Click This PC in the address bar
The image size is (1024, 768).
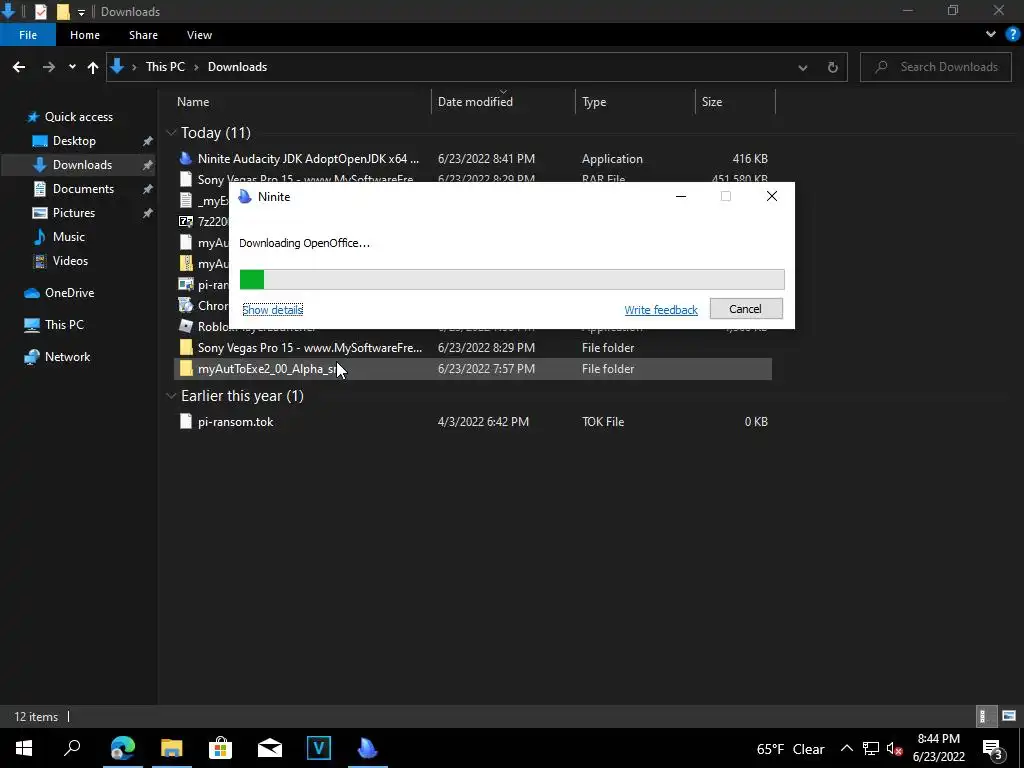point(165,67)
